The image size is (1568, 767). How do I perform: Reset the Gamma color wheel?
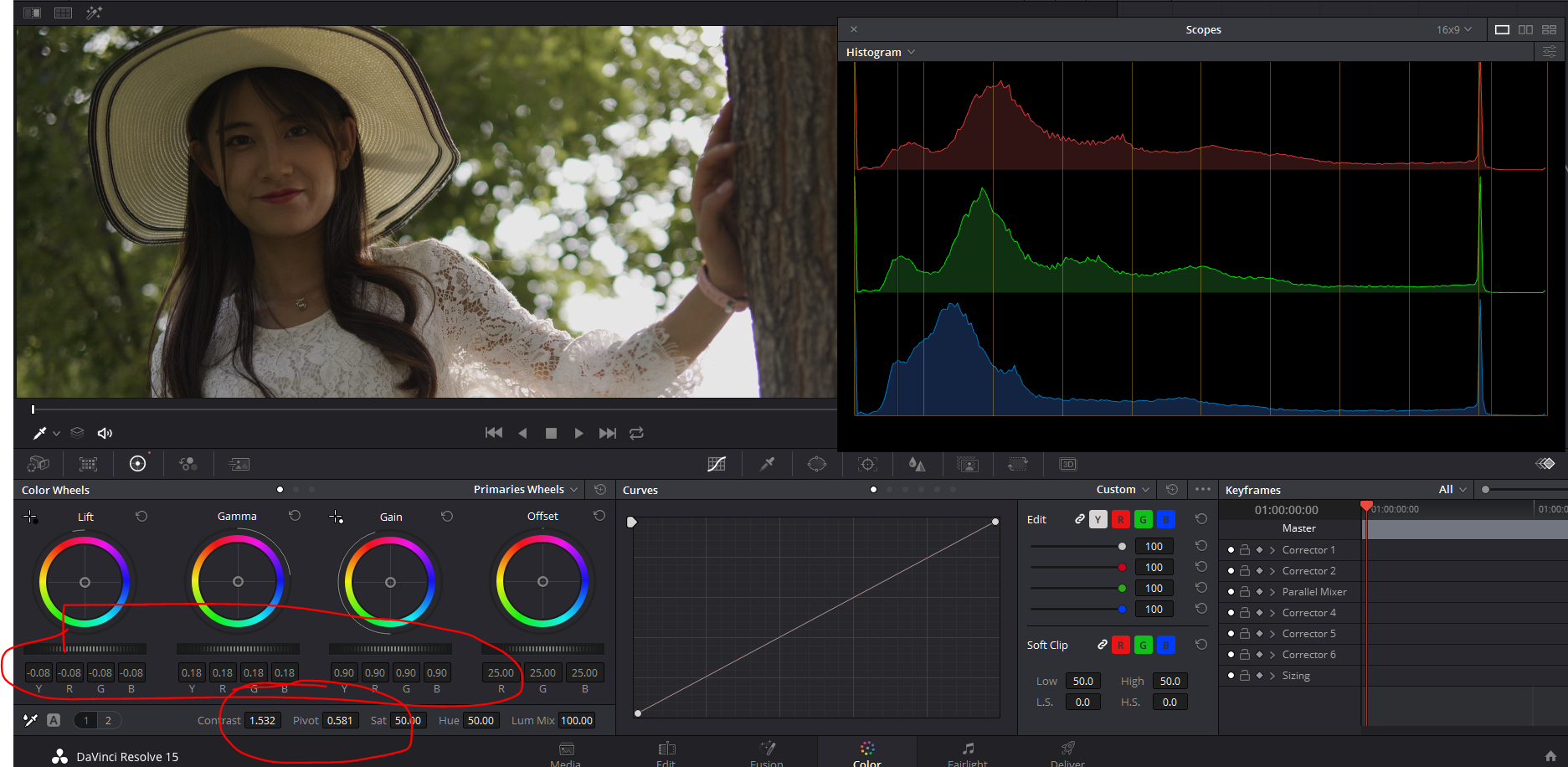tap(295, 516)
